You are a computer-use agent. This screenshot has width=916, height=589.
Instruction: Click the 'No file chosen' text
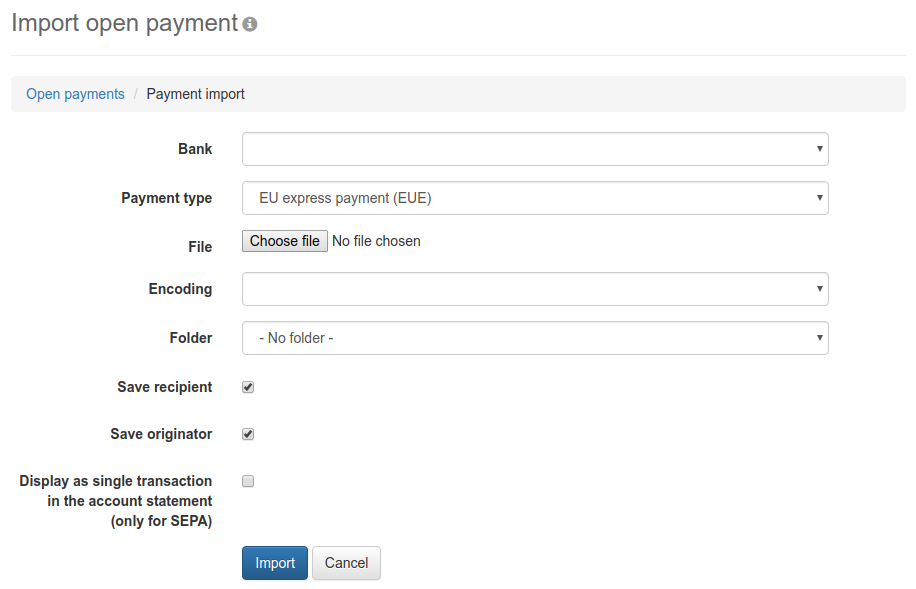(x=376, y=241)
